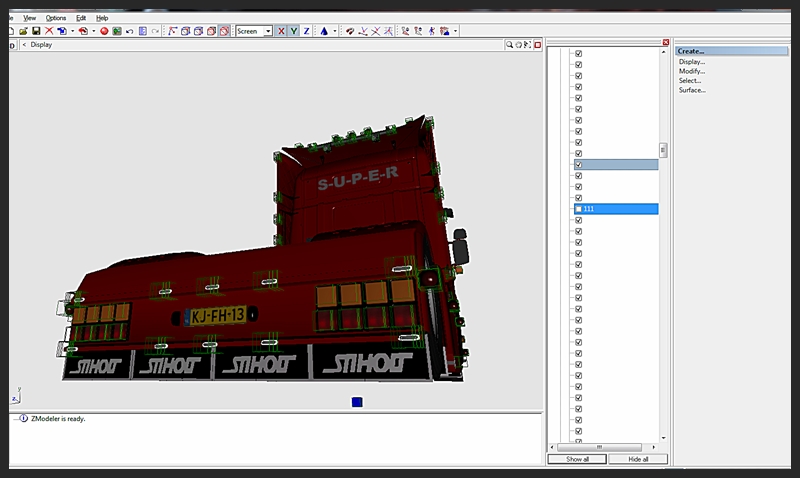Open the View menu
The image size is (800, 478).
click(30, 18)
